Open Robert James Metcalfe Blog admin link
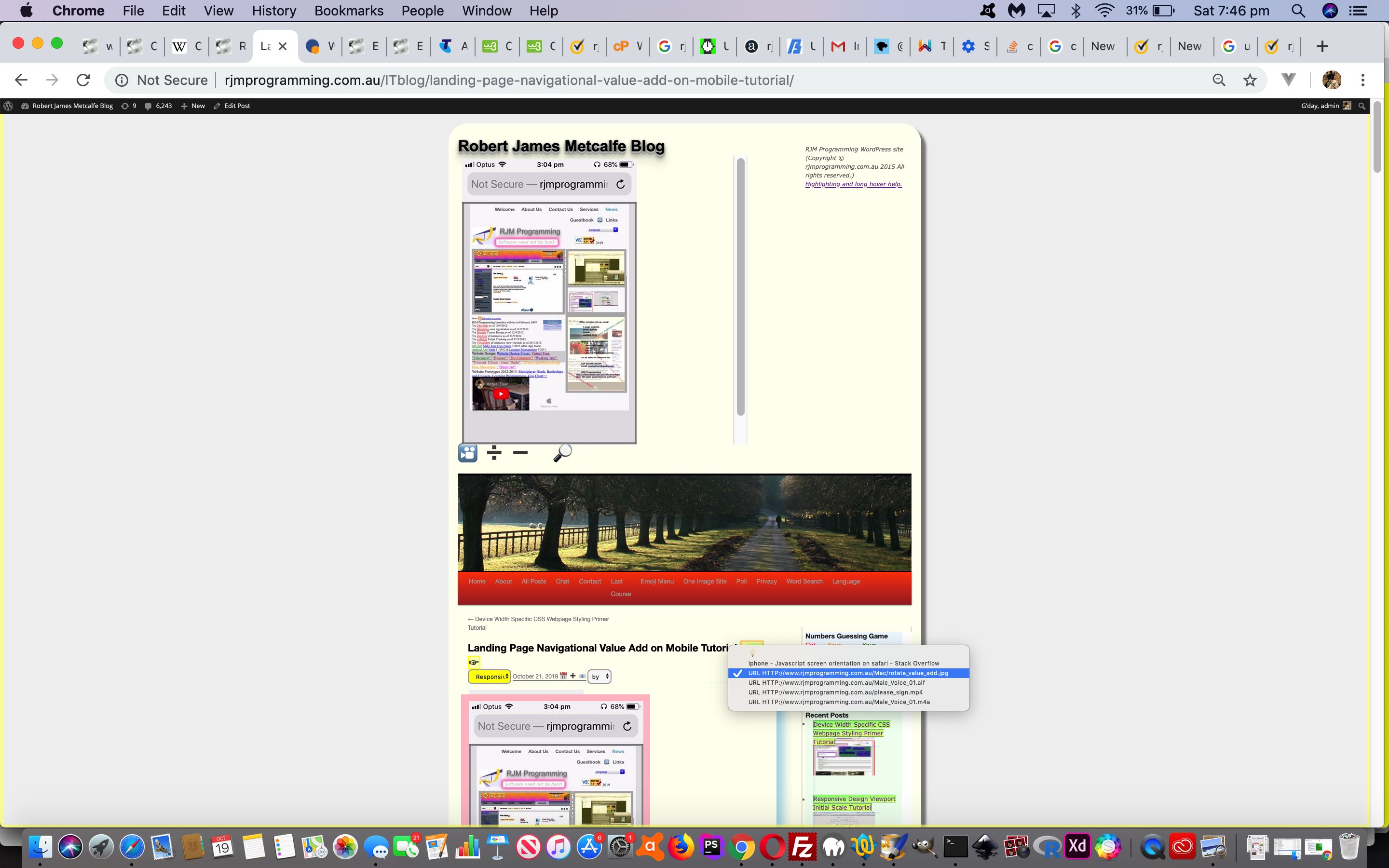This screenshot has width=1389, height=868. click(67, 106)
